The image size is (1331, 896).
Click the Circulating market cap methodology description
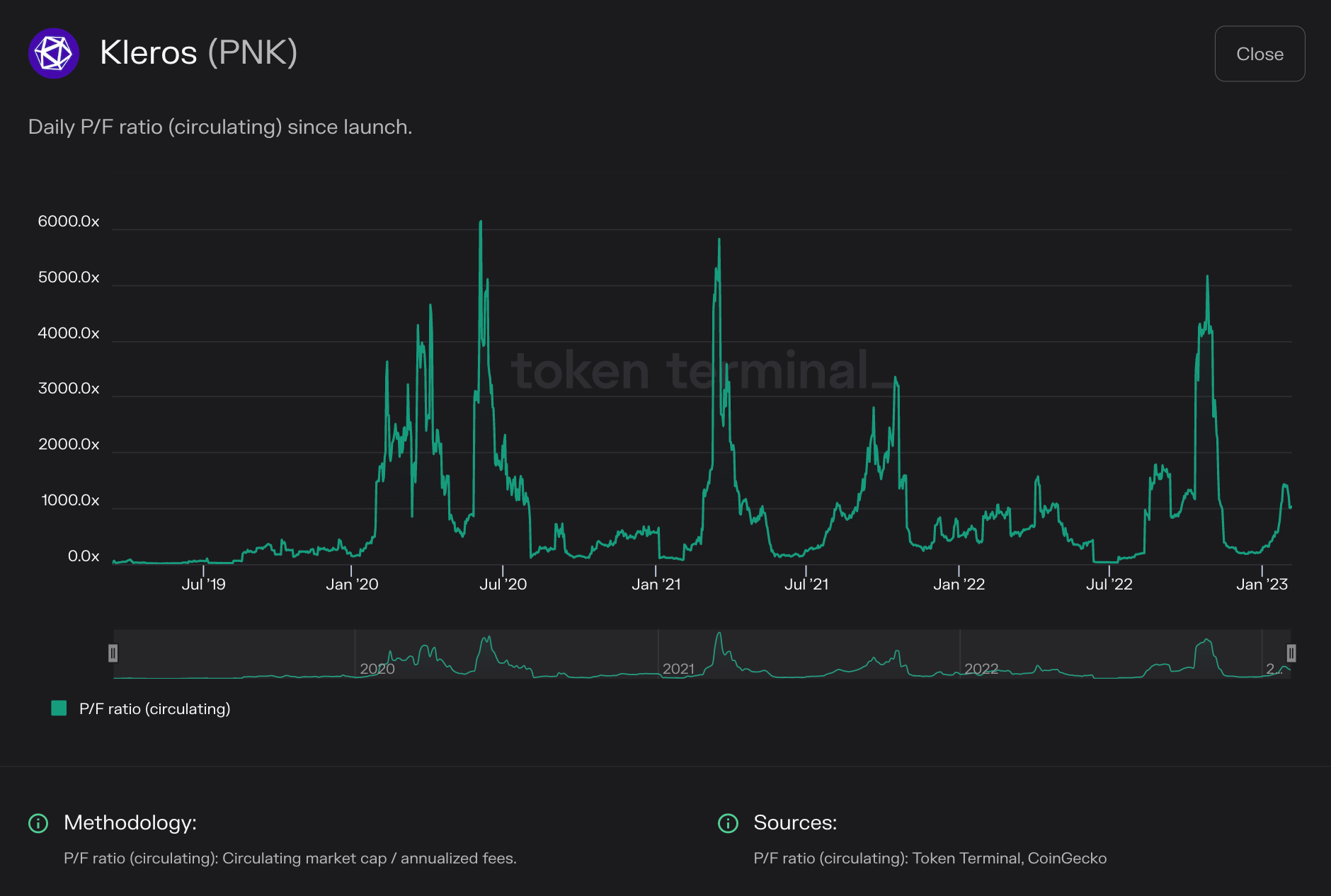290,858
